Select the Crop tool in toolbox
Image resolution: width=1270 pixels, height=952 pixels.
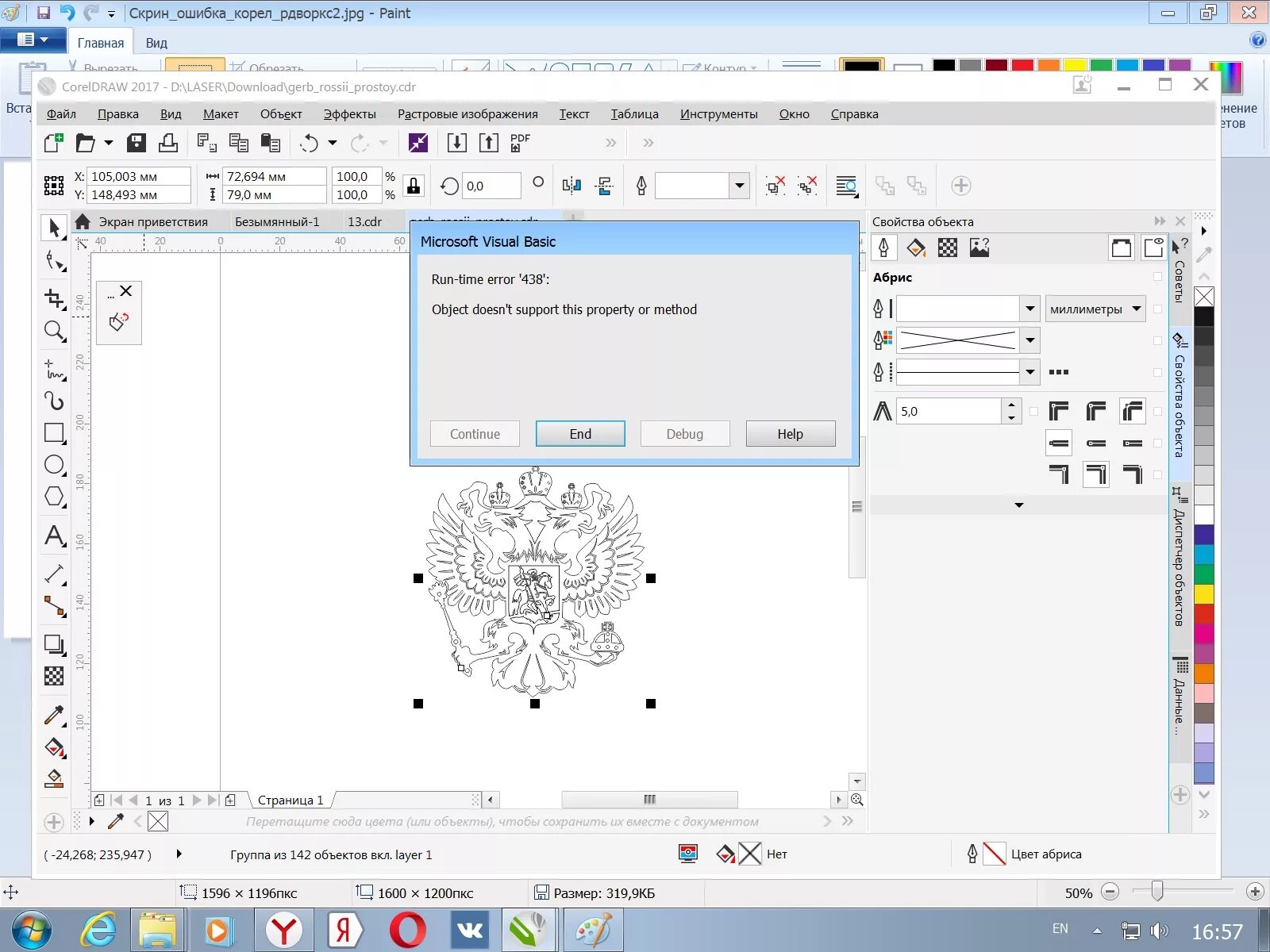54,298
